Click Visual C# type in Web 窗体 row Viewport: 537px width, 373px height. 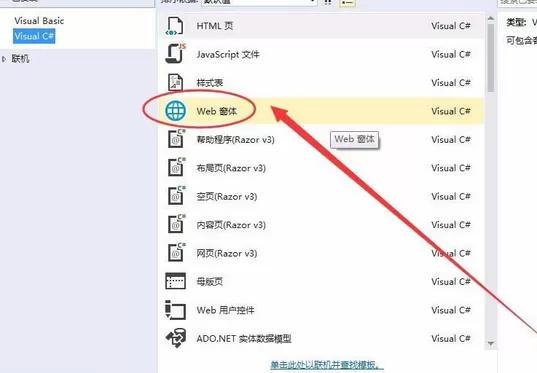coord(451,111)
